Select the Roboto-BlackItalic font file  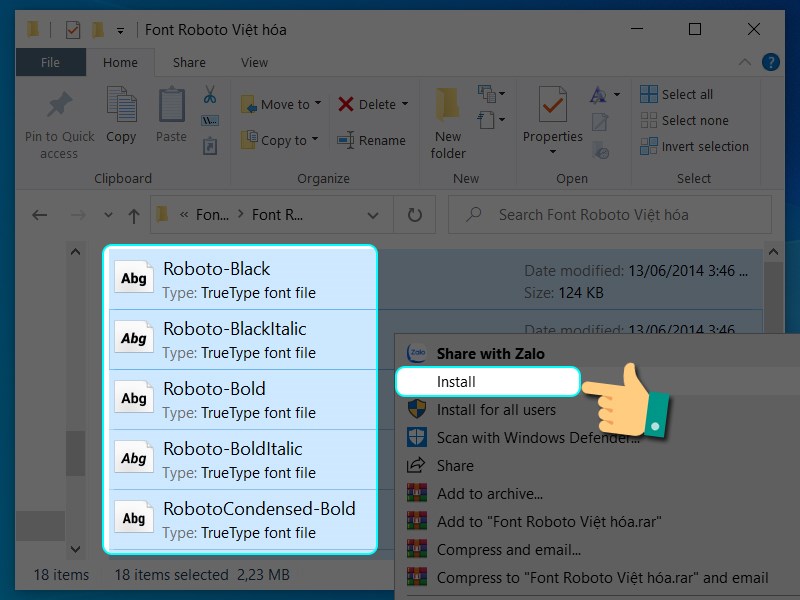[x=243, y=340]
